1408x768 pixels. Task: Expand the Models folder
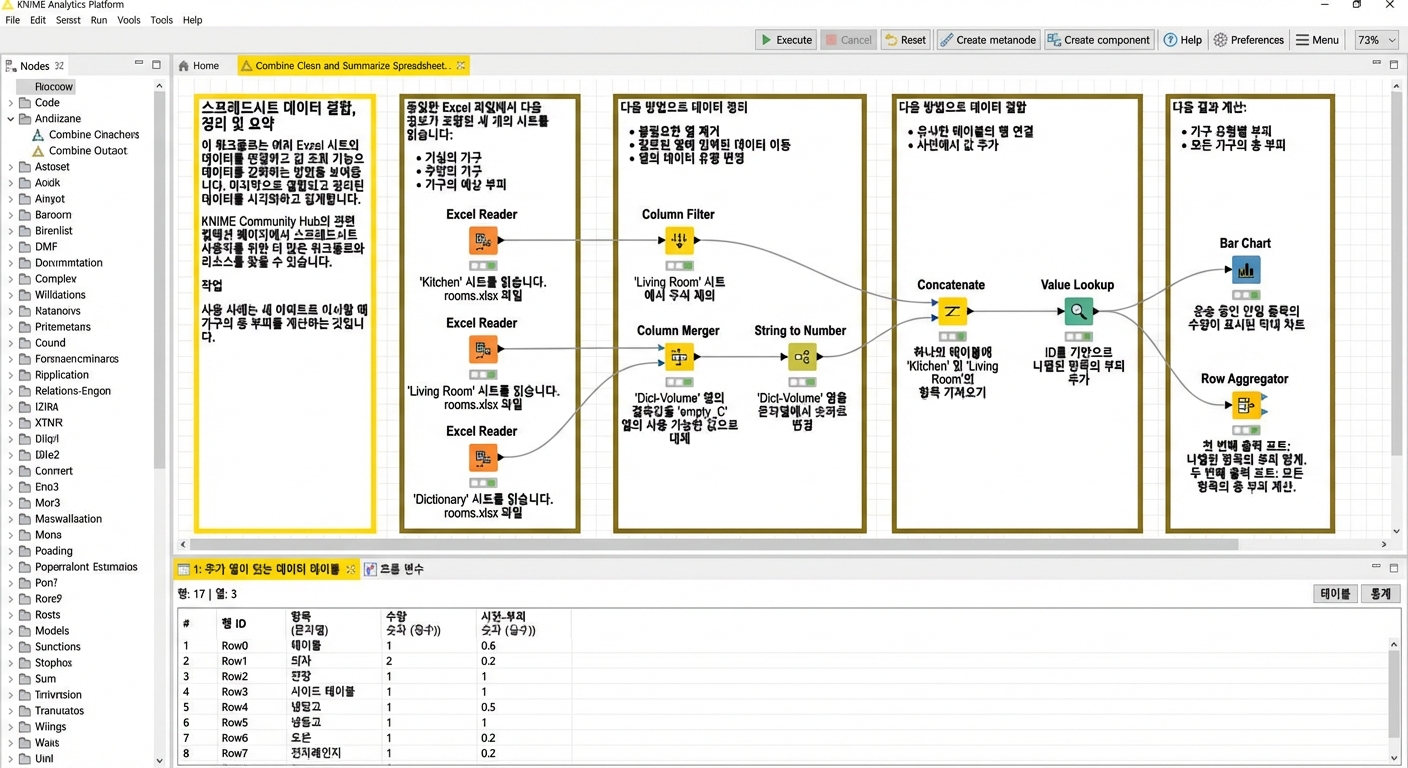(11, 630)
